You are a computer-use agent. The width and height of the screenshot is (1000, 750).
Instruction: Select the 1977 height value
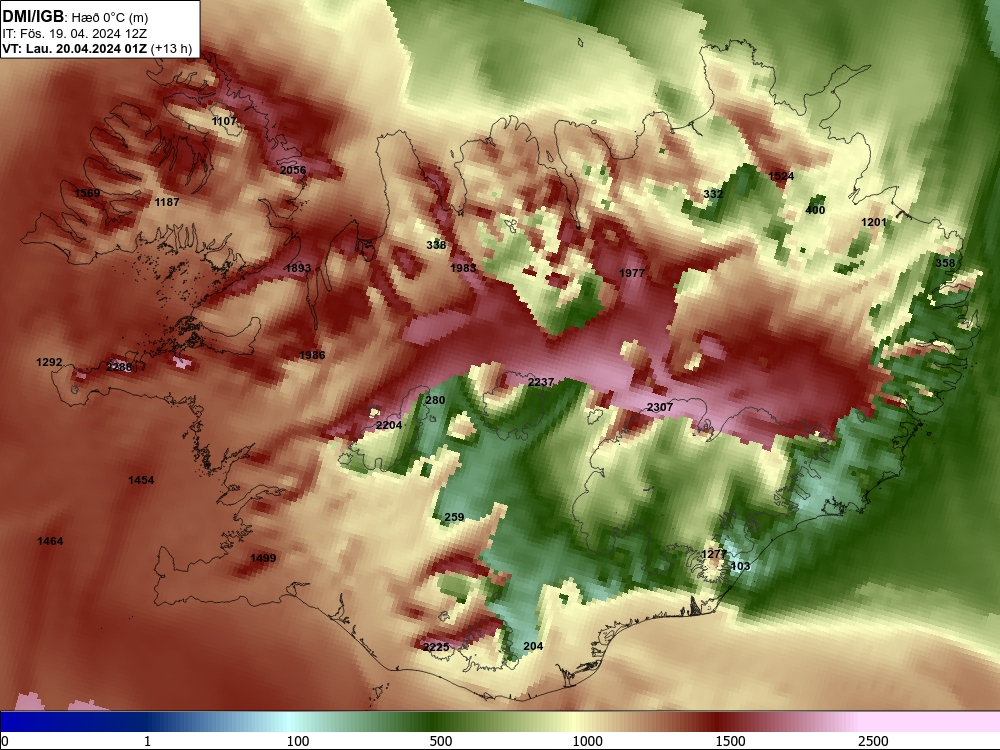point(632,273)
